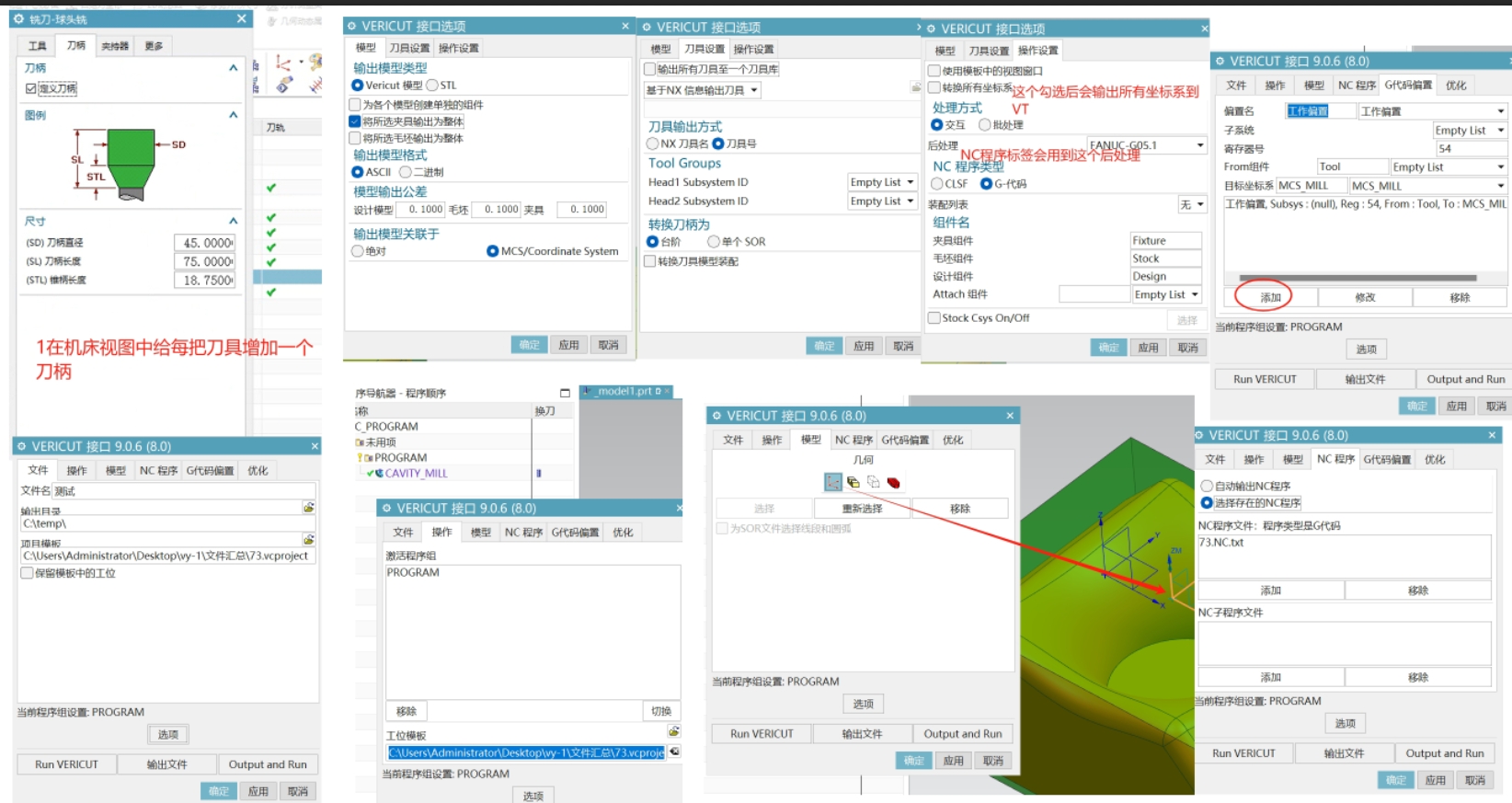Viewport: 1512px width, 803px height.
Task: Collapse the 尺寸 section chevron
Action: pyautogui.click(x=233, y=221)
